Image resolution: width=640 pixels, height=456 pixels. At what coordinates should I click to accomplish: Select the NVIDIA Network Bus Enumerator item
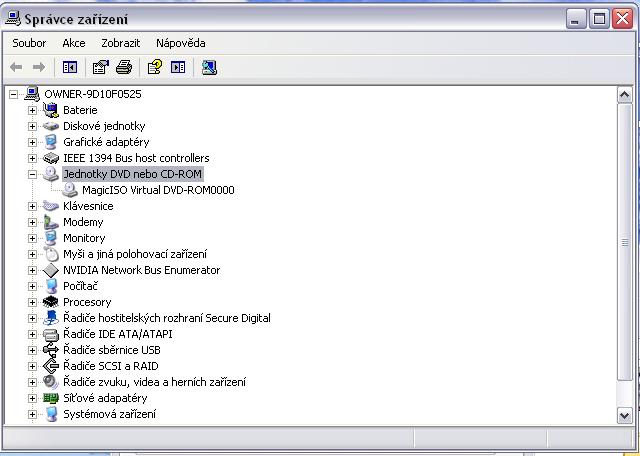141,270
